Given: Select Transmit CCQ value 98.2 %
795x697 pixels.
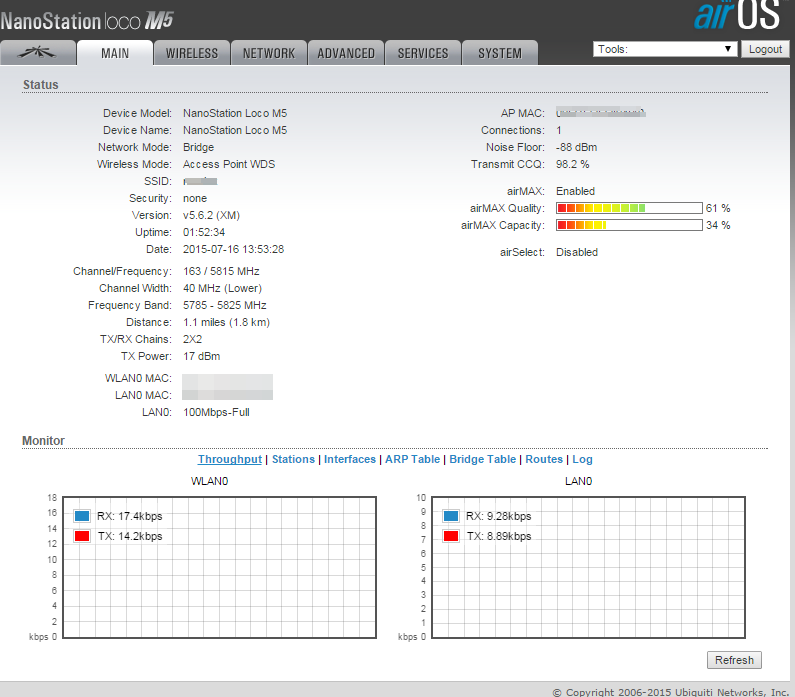Looking at the screenshot, I should 572,164.
